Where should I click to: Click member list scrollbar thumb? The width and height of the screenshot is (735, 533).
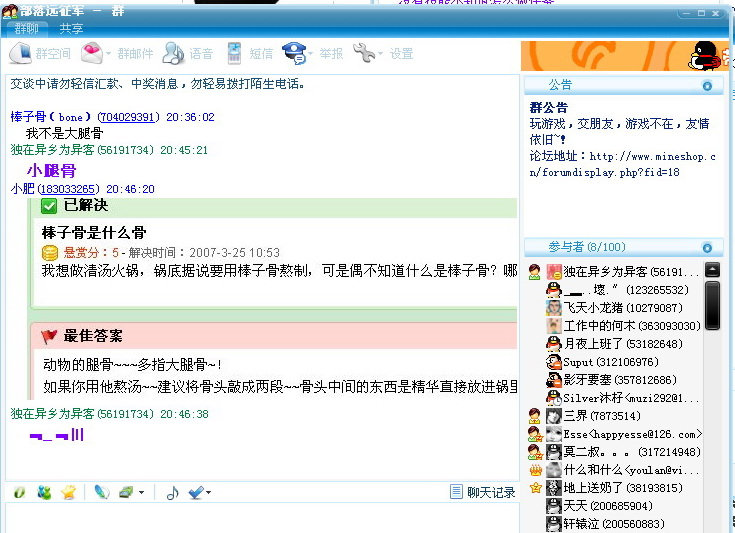712,305
